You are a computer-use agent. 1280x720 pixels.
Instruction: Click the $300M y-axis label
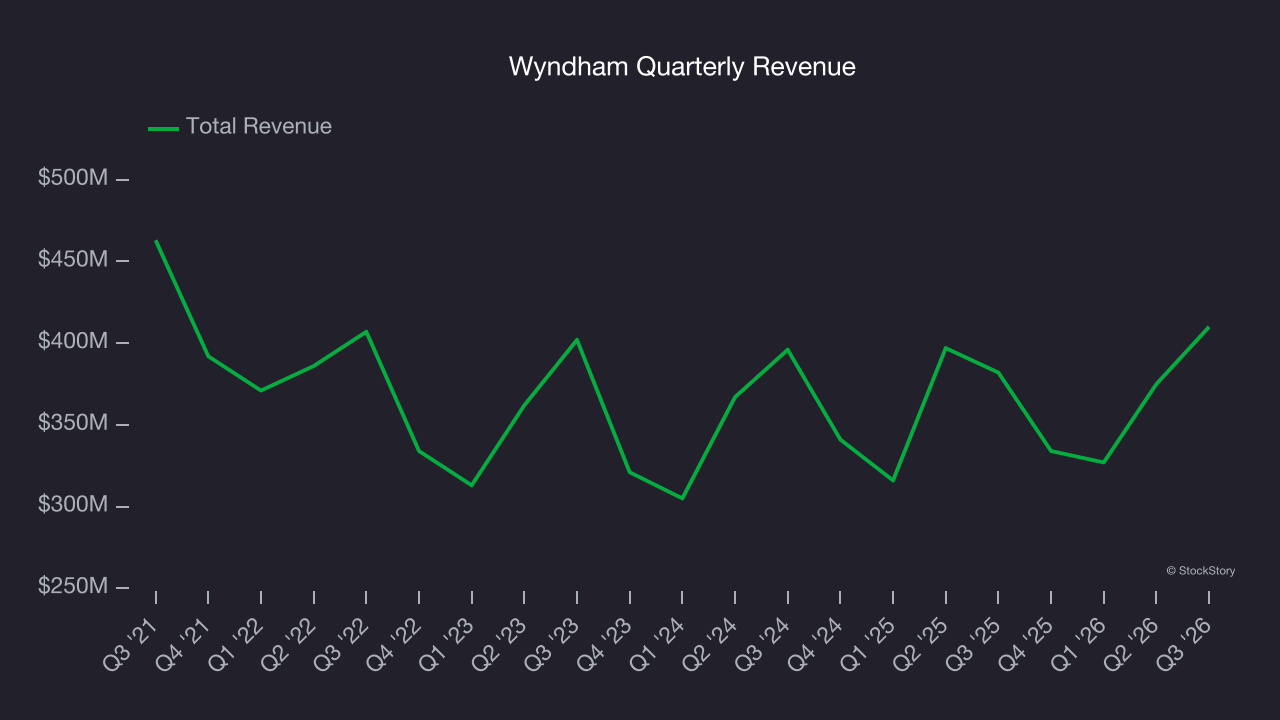73,505
